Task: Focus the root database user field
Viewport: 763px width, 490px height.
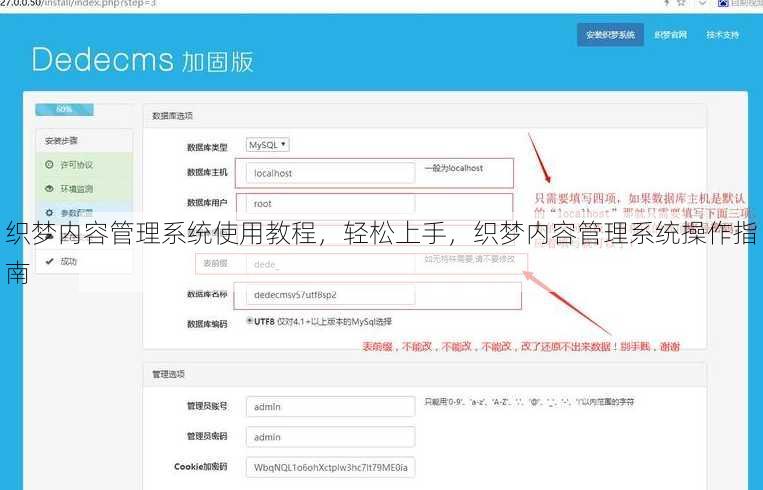Action: pyautogui.click(x=330, y=203)
